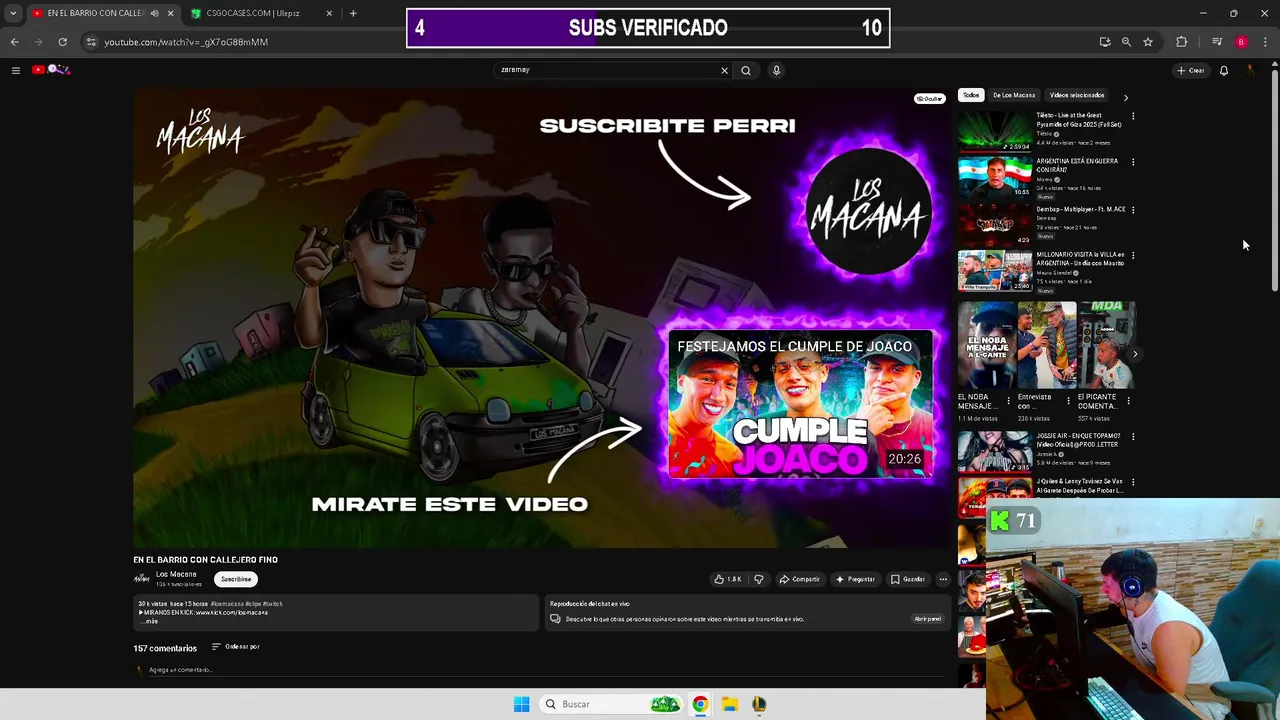Click Suscribite Los Macana end-screen circle
This screenshot has width=1280, height=720.
868,211
